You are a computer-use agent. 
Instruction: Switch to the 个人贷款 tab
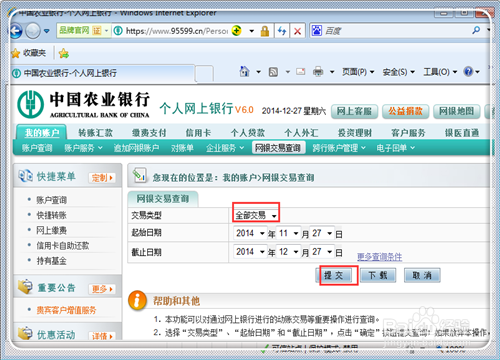pyautogui.click(x=248, y=133)
